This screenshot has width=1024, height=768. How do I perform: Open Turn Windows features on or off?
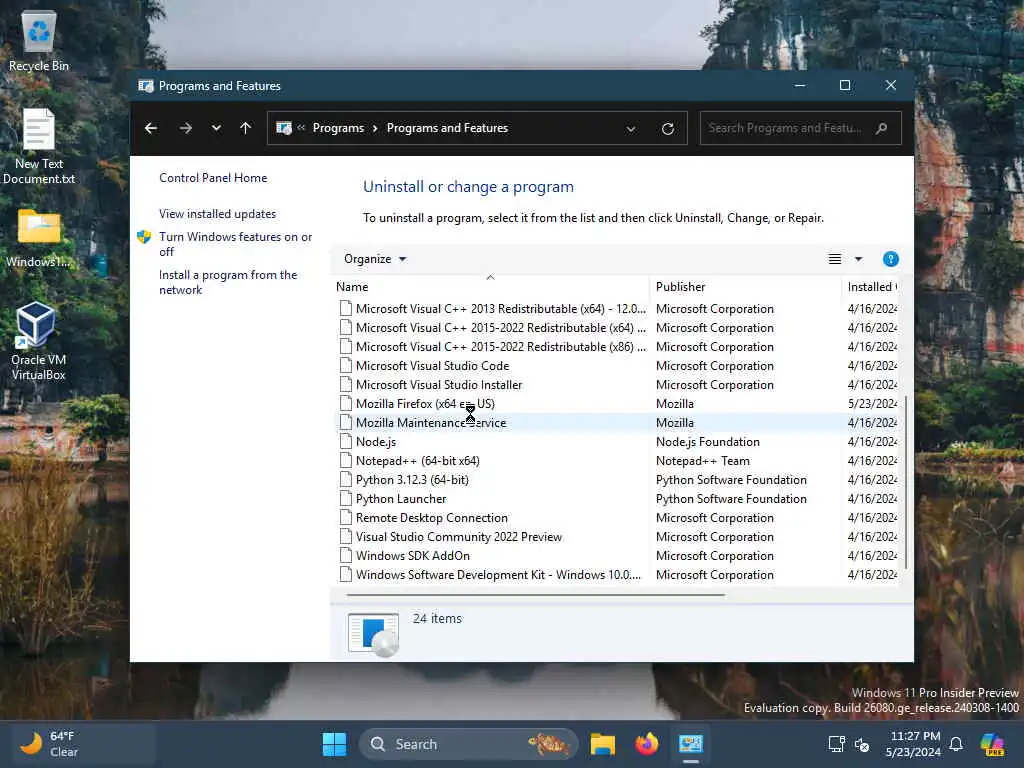point(236,244)
